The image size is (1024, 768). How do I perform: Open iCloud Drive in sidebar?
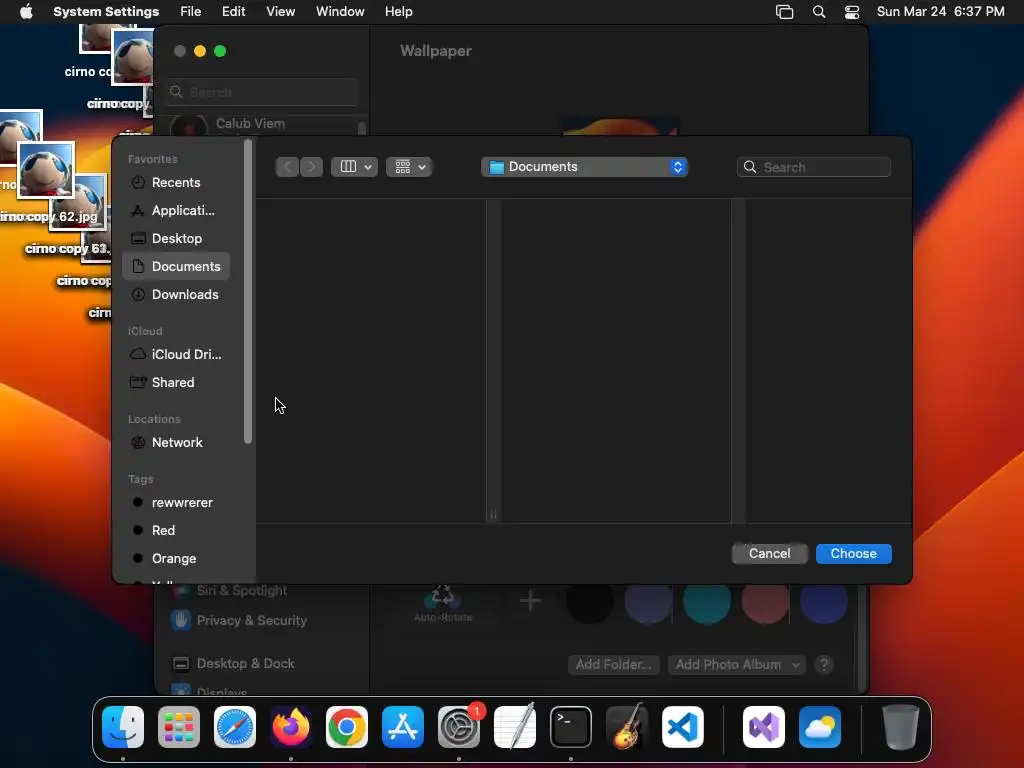pos(176,355)
